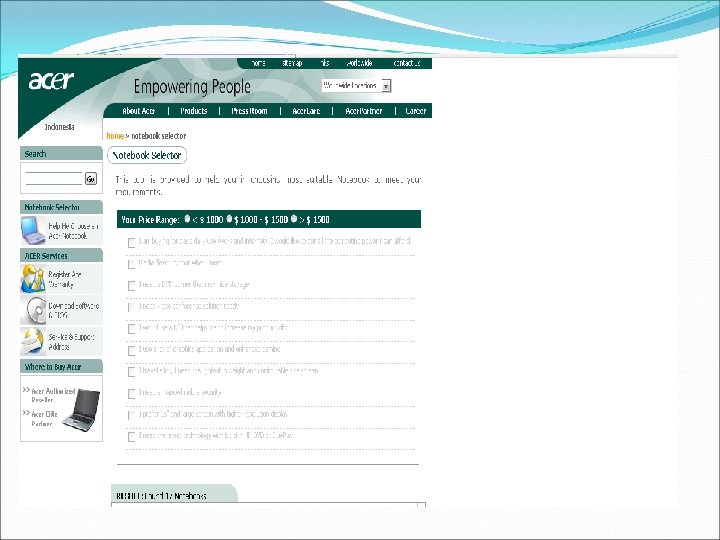Click the laptop picture under Where to Buy Acer

click(81, 410)
